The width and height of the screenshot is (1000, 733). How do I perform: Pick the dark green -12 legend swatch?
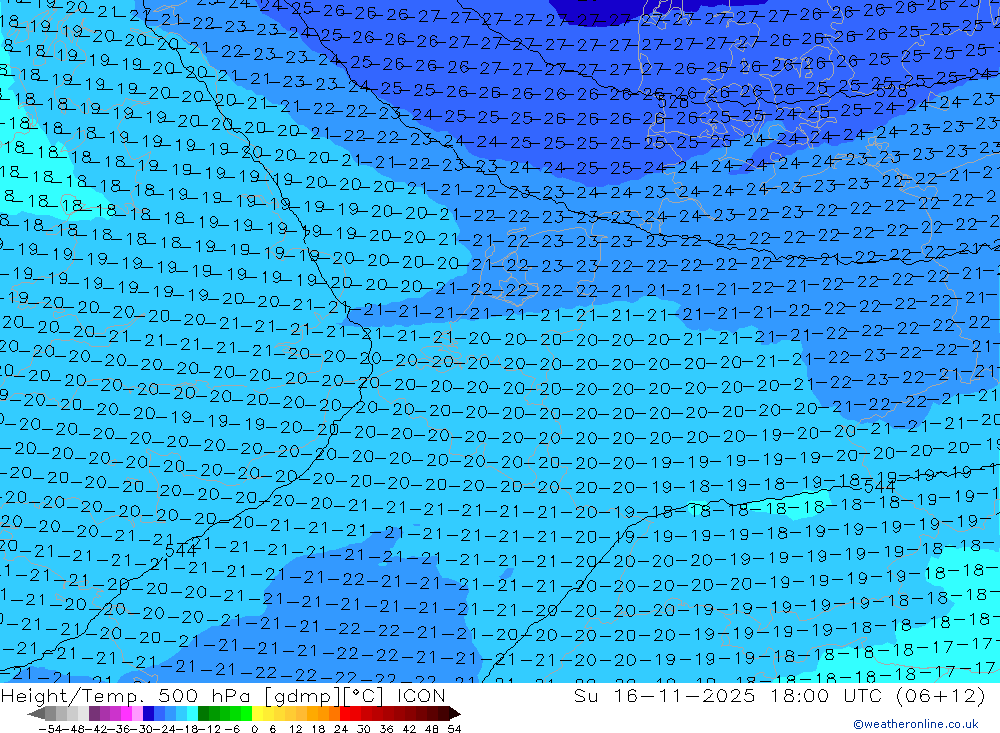click(x=203, y=713)
